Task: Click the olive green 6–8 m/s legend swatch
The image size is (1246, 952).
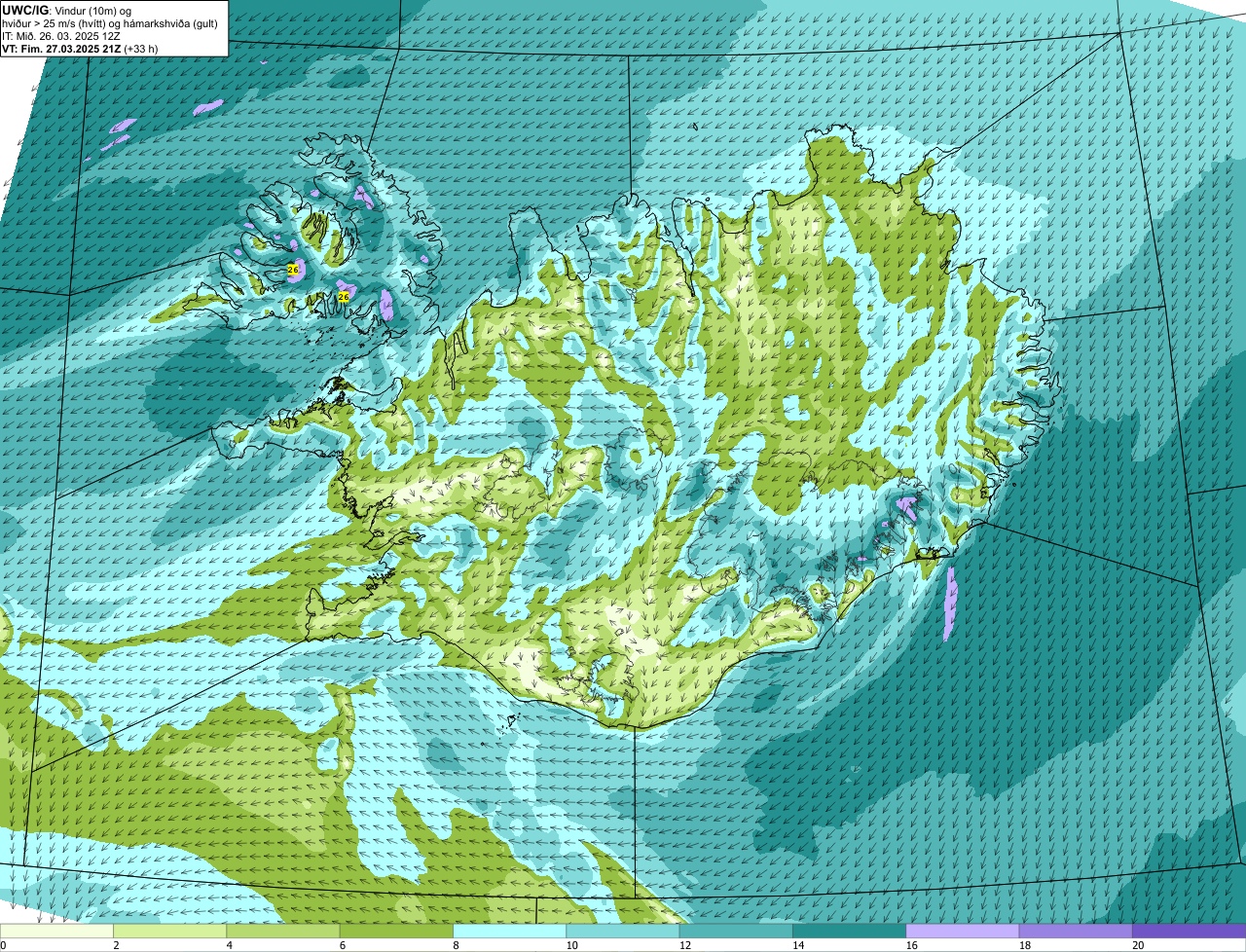Action: [x=396, y=932]
